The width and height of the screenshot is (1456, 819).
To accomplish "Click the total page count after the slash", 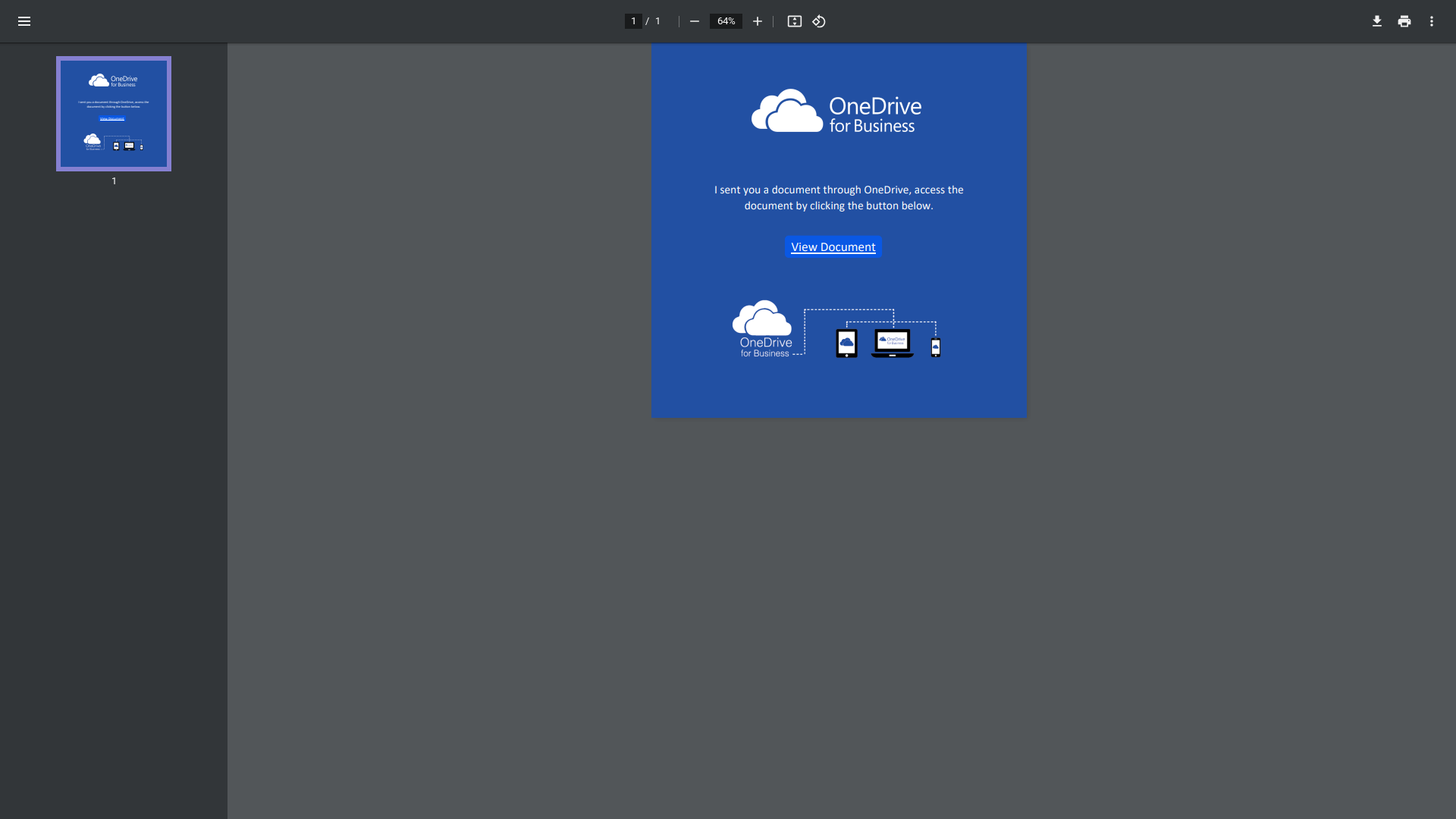I will click(657, 21).
